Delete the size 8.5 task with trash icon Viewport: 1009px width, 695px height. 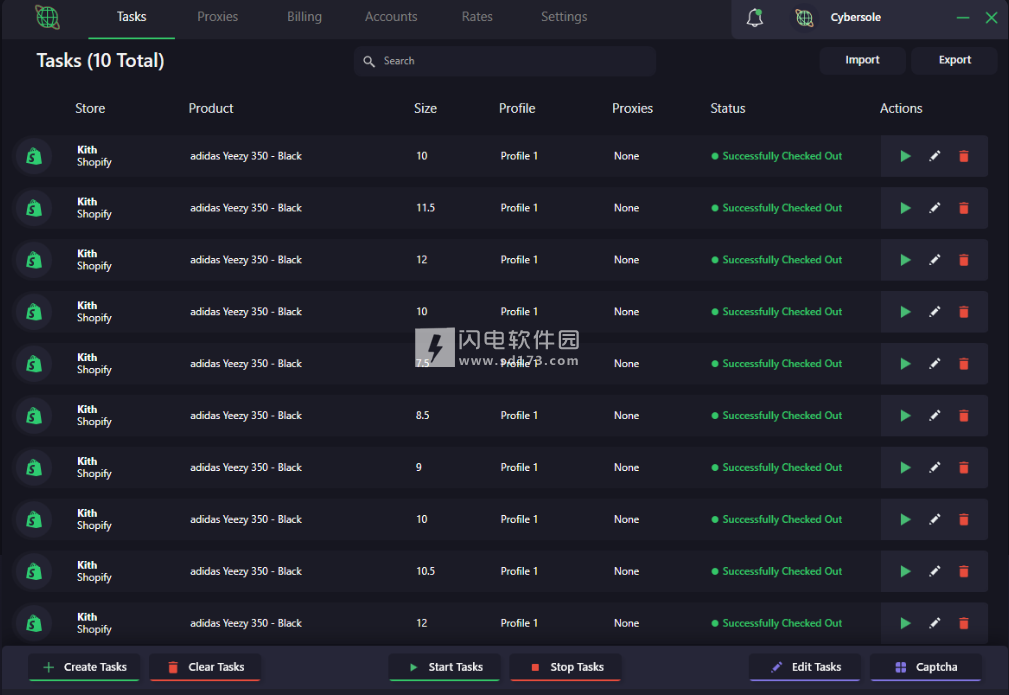[963, 416]
